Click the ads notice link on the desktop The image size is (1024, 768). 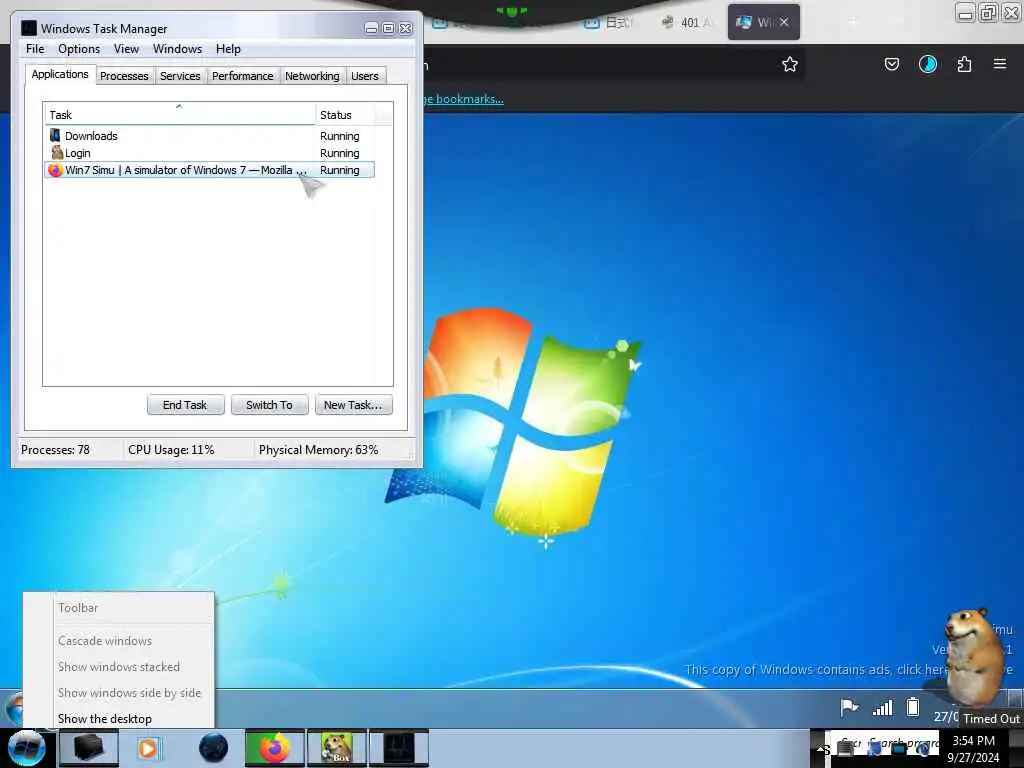pos(849,669)
